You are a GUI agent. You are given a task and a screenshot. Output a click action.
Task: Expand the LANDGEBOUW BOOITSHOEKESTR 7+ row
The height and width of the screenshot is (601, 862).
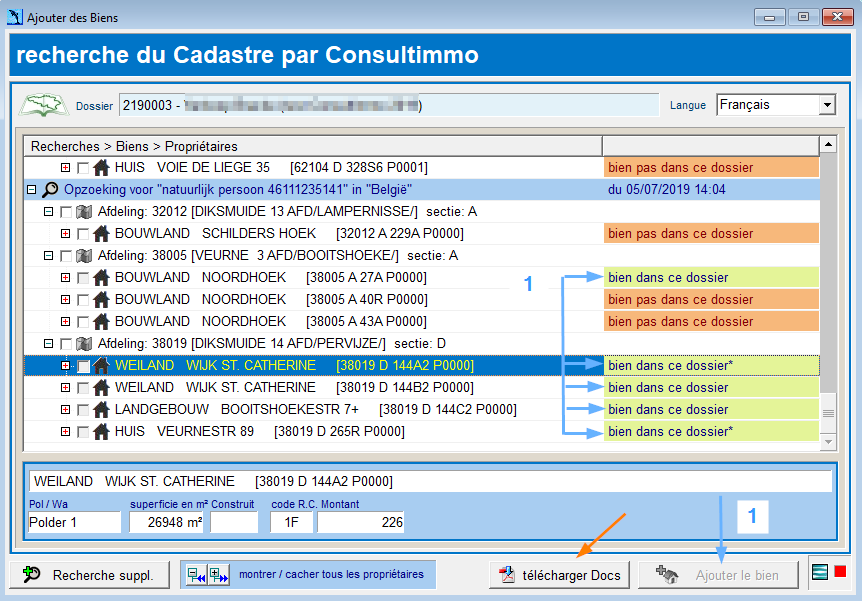[x=65, y=410]
